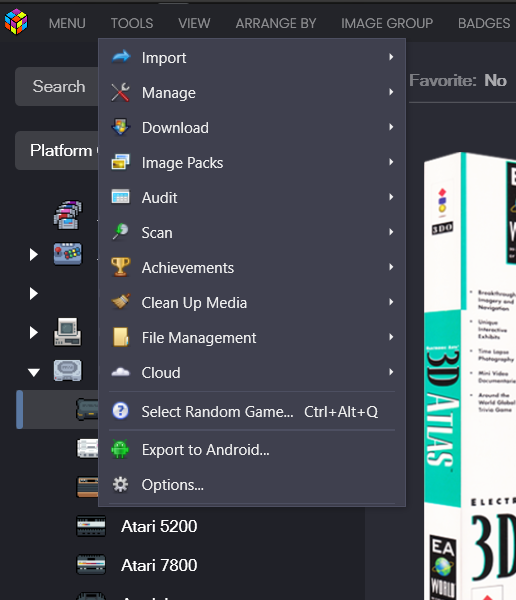
Task: Click the green Android robot icon
Action: tap(121, 449)
